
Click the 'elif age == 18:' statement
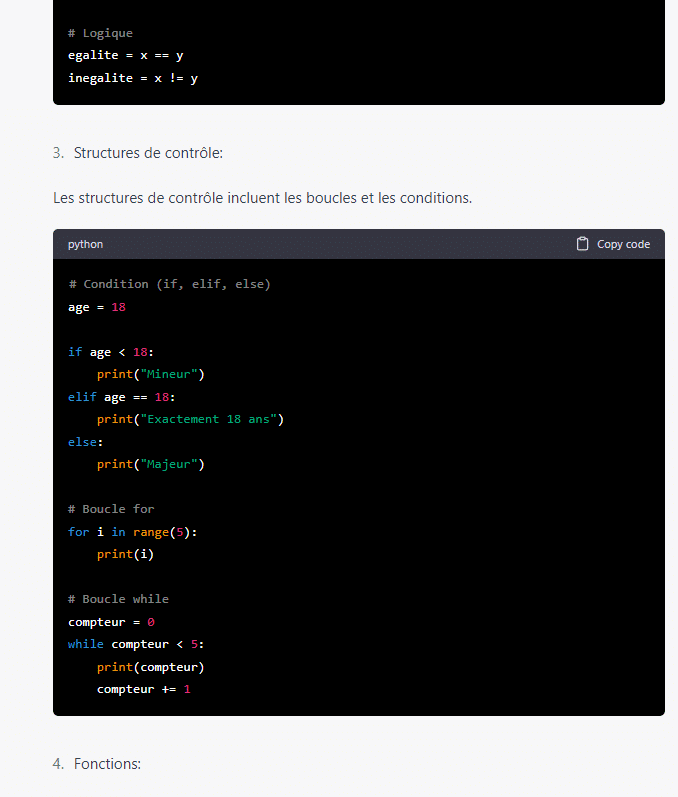[121, 397]
